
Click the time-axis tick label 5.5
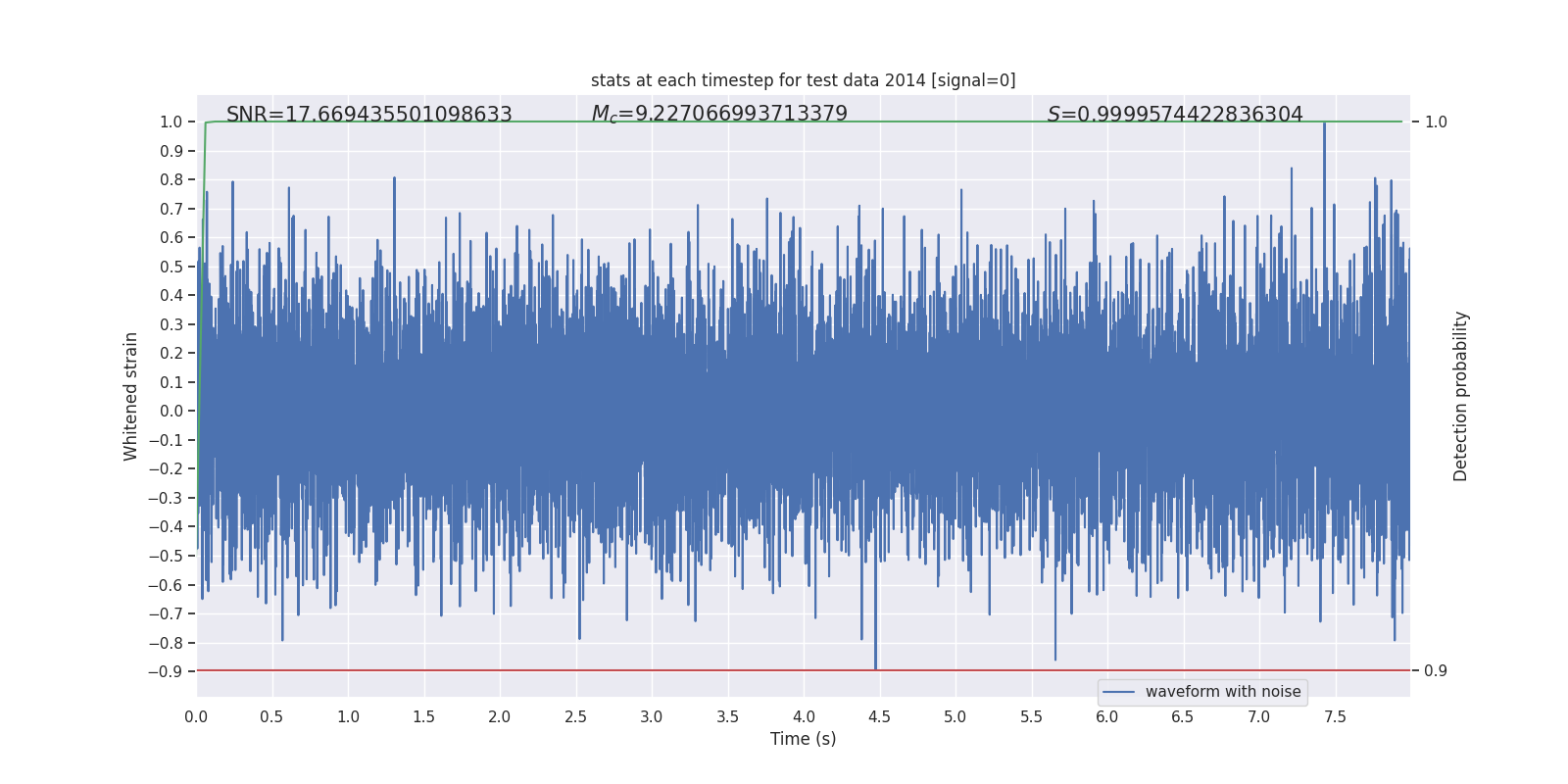[1031, 716]
